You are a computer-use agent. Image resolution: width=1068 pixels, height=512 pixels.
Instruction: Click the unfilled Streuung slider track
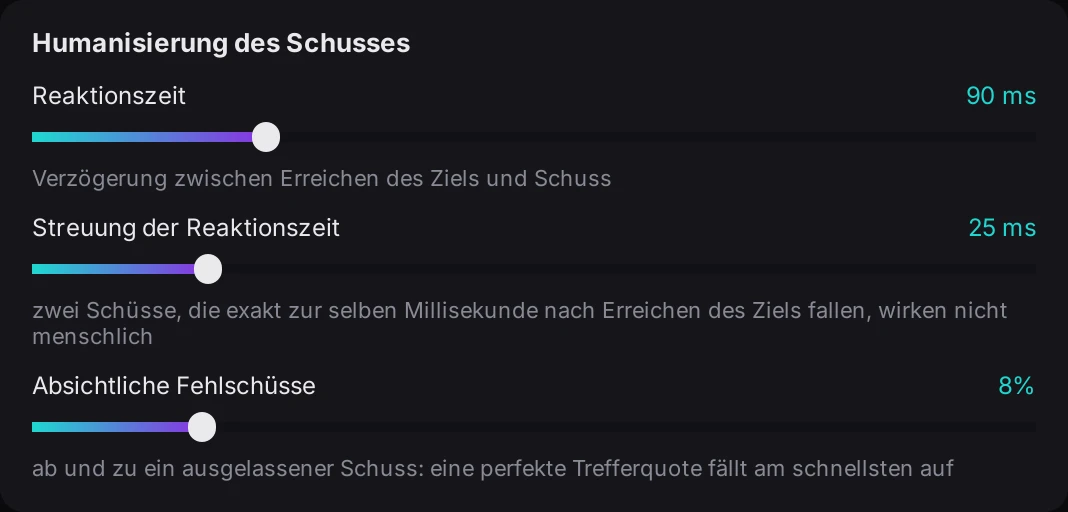[629, 270]
